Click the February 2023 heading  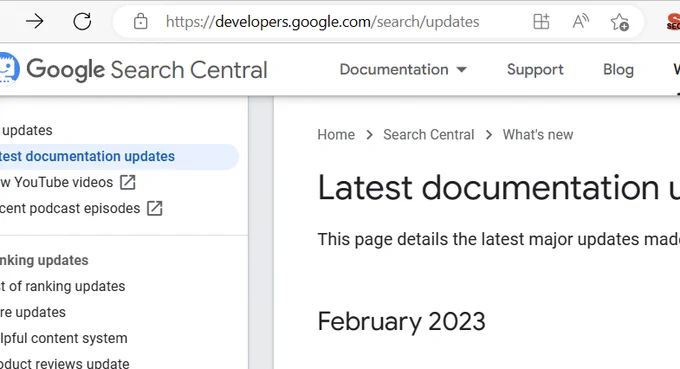coord(401,321)
